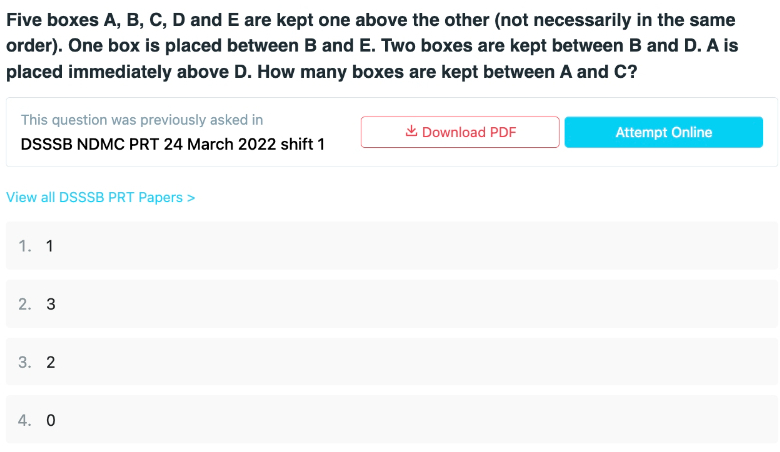Click the Download PDF button
Screen dimensions: 780x452
click(x=460, y=132)
